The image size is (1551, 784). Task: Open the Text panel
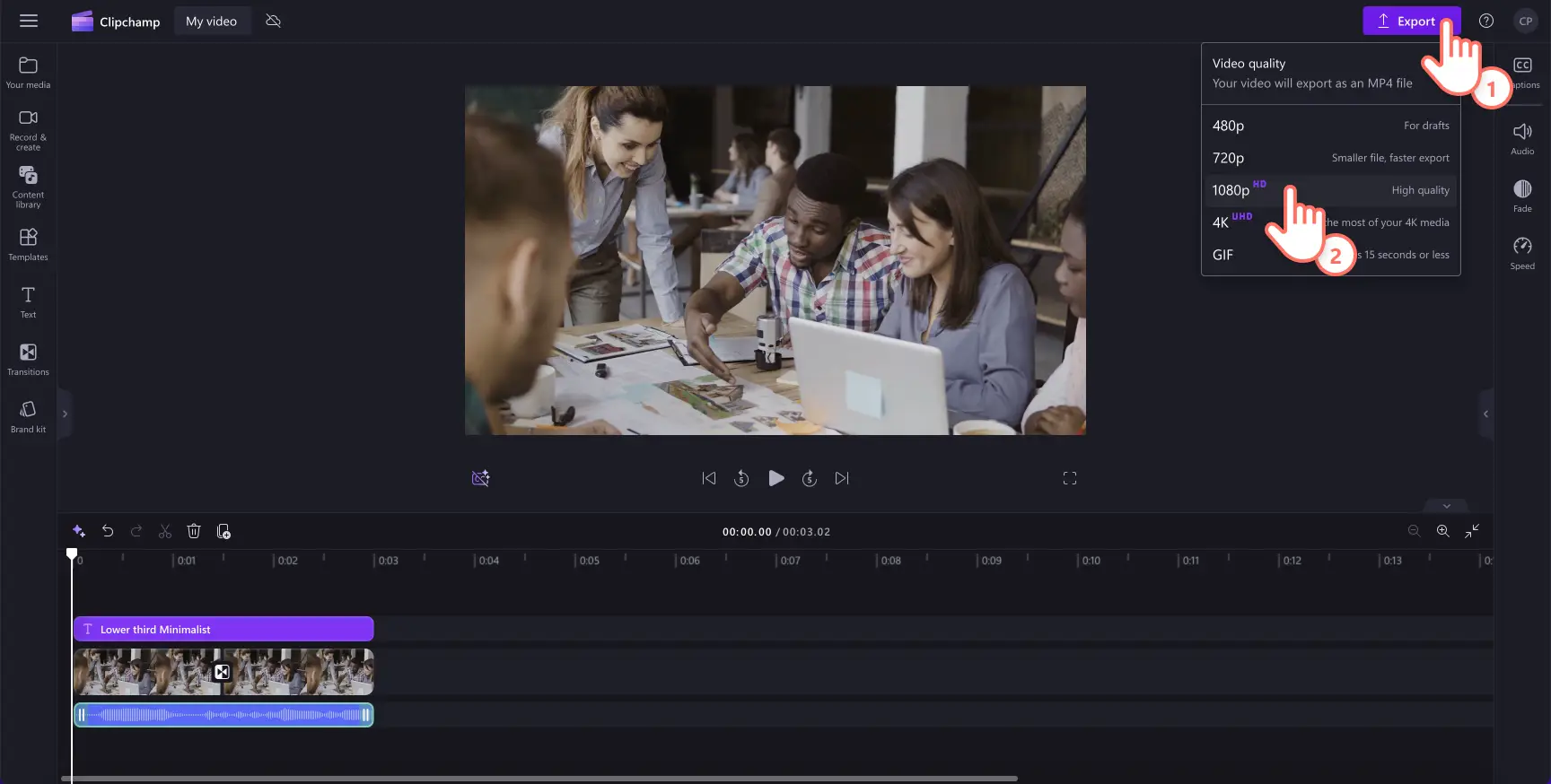pos(28,302)
